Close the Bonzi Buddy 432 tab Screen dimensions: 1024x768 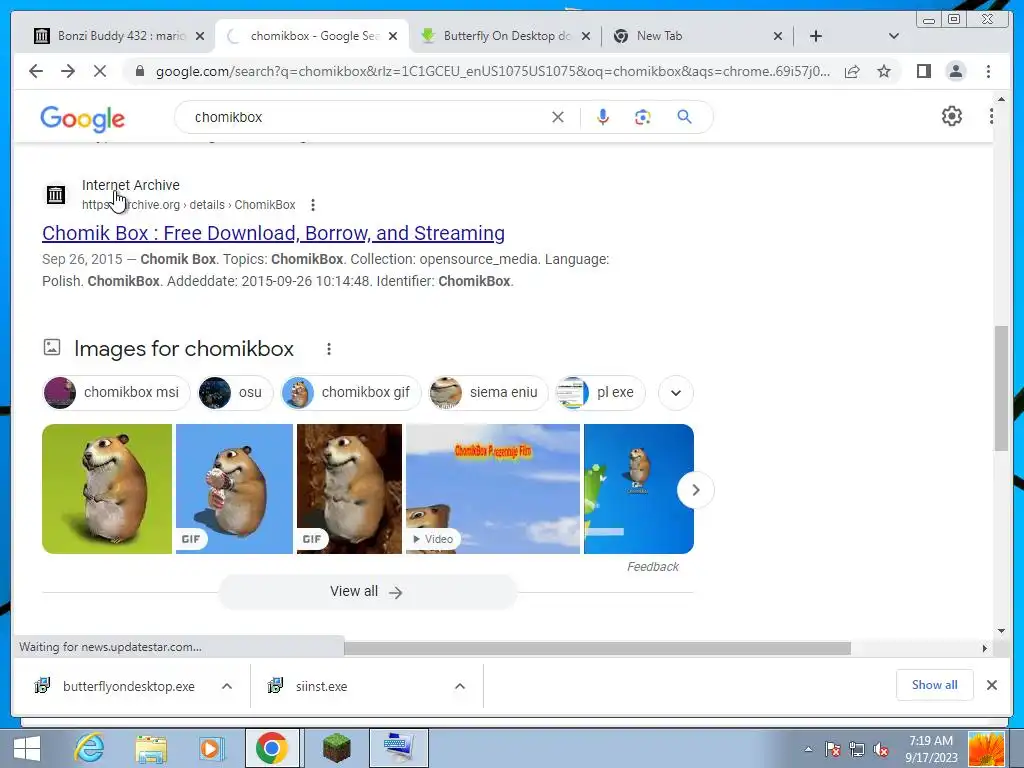pyautogui.click(x=200, y=36)
